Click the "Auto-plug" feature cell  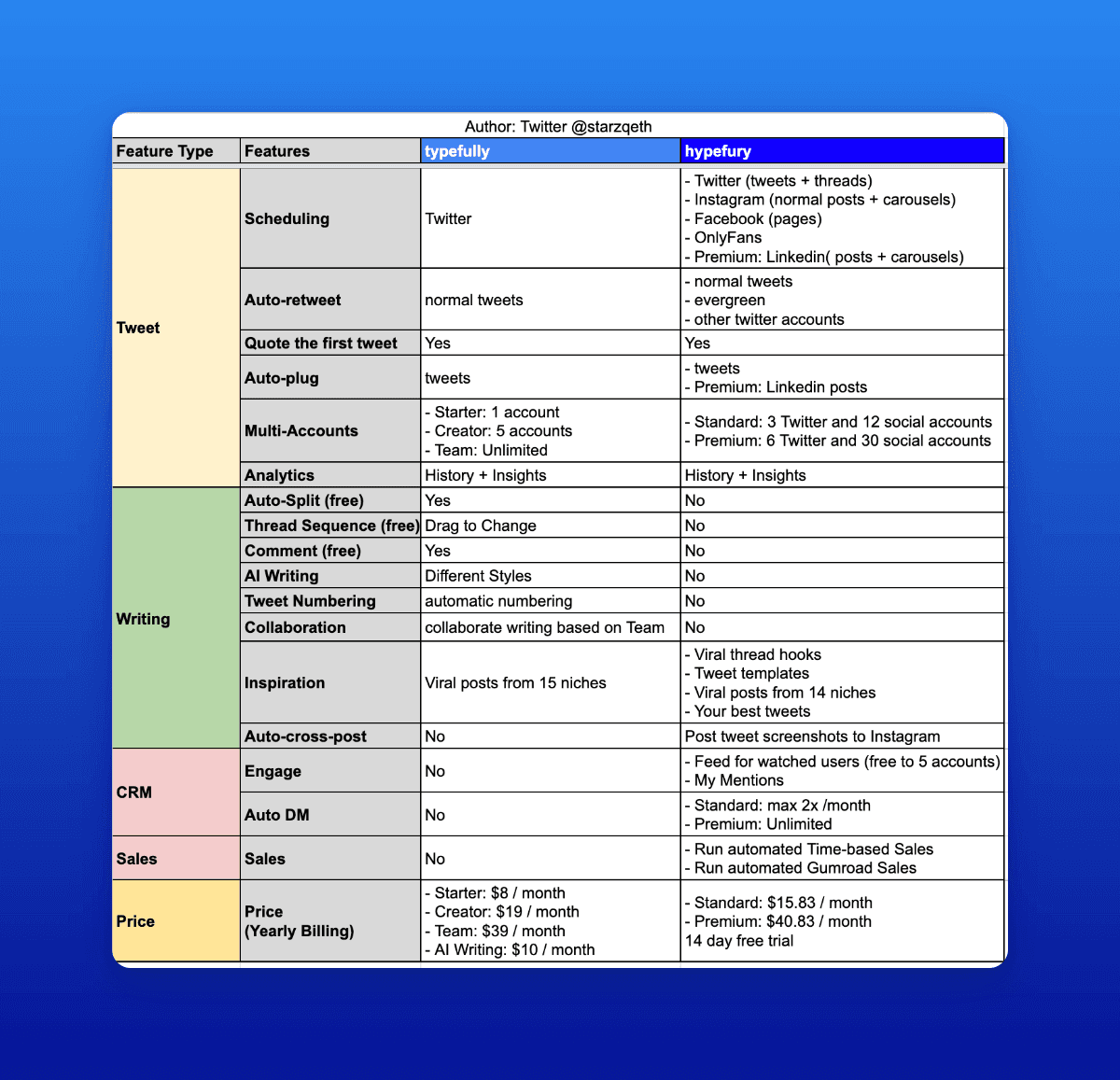point(330,378)
